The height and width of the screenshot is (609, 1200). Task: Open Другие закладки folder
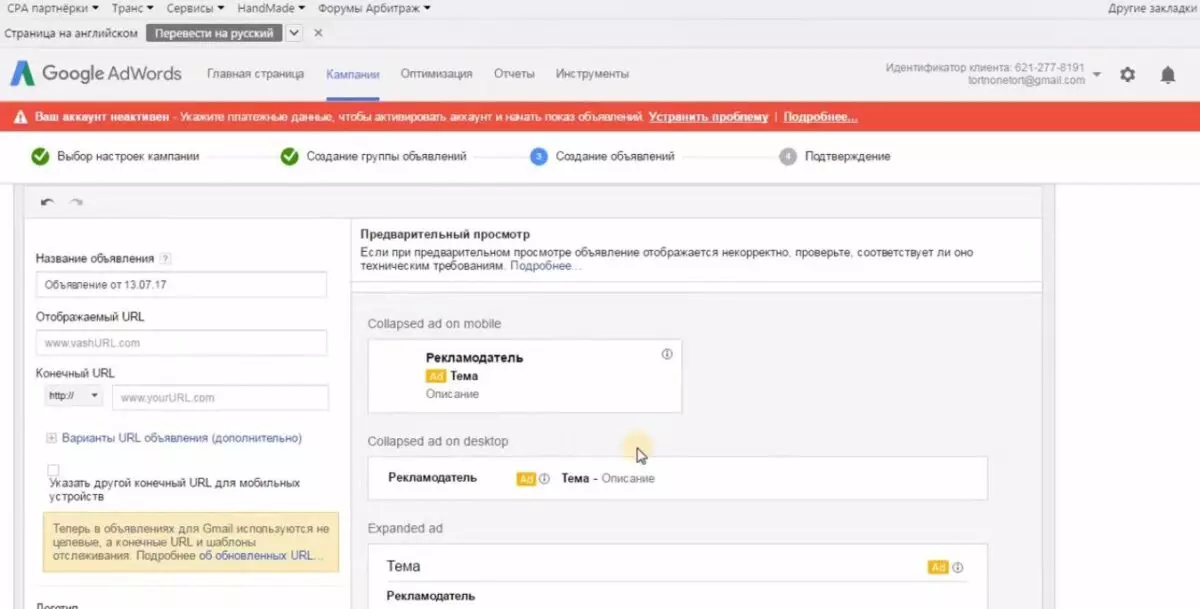tap(1152, 8)
